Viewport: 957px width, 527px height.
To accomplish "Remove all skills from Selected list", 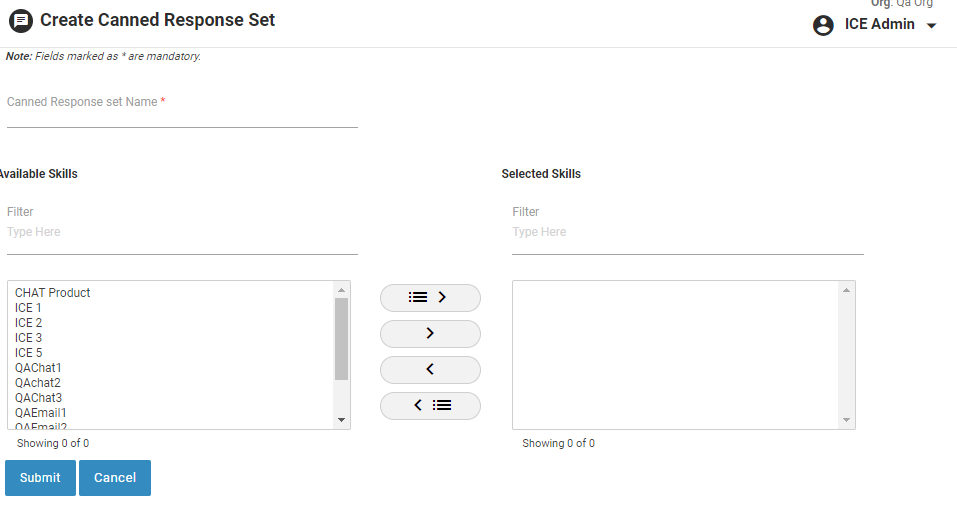I will click(430, 405).
